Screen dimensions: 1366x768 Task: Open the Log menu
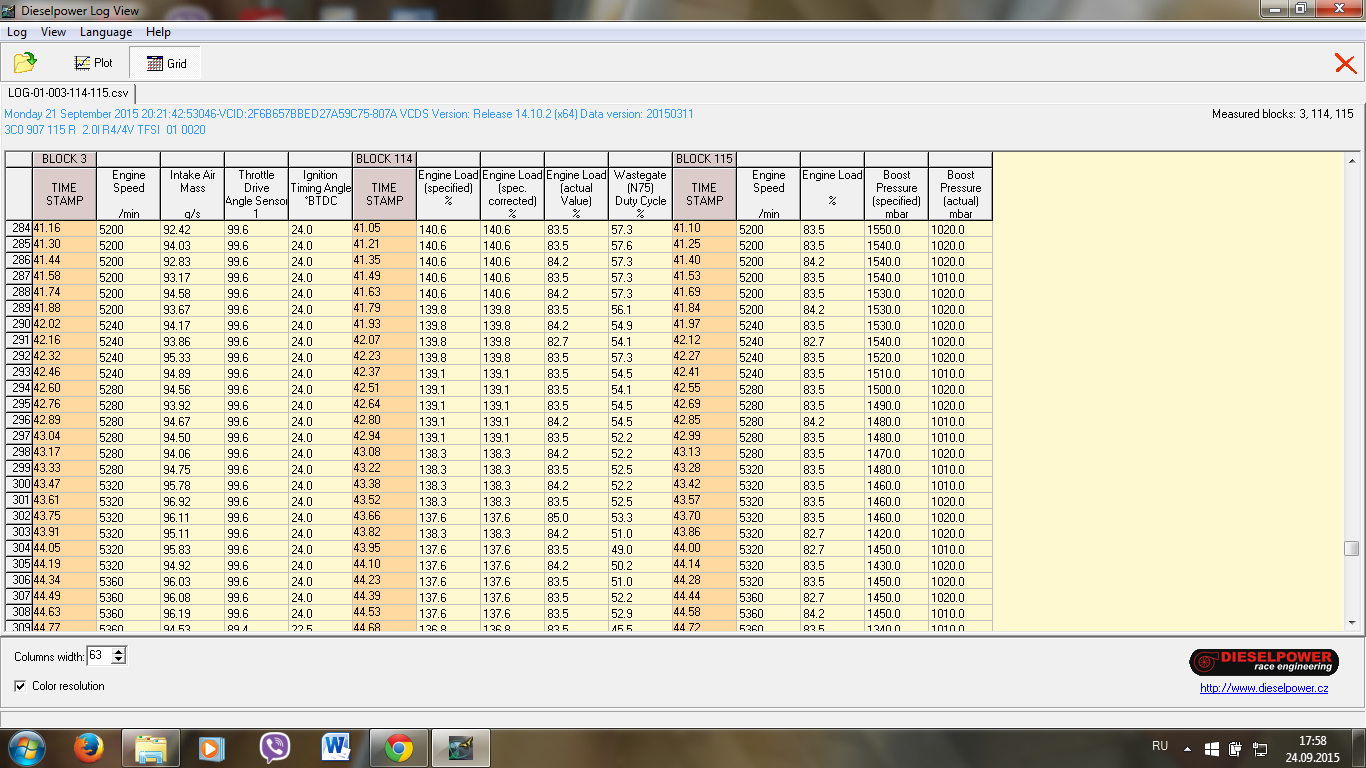point(17,32)
